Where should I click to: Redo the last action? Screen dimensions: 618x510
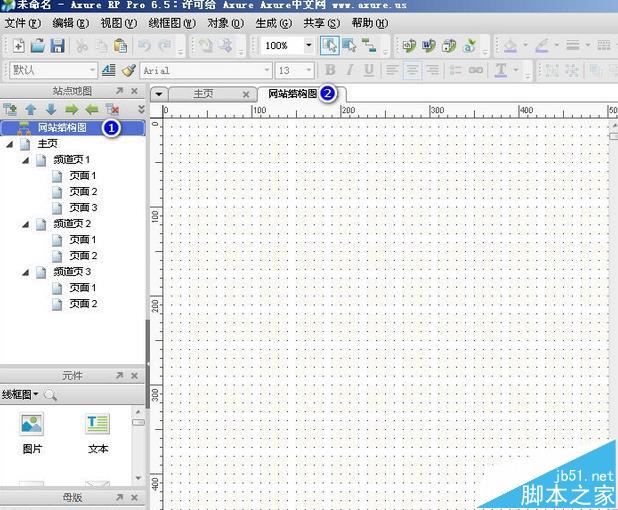[x=164, y=46]
